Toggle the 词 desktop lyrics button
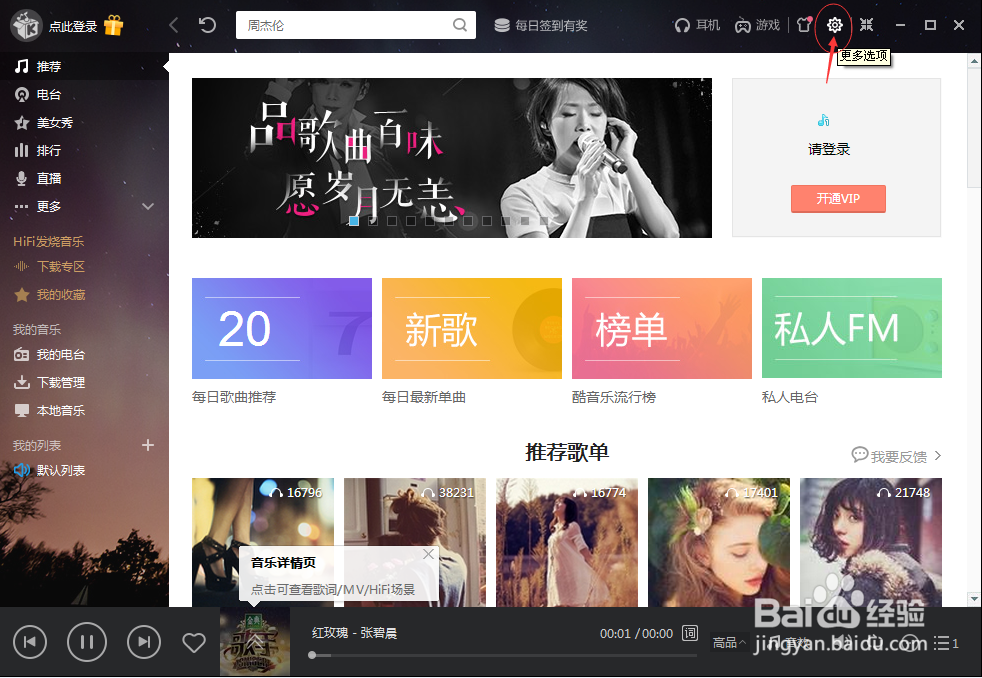982x678 pixels. tap(690, 633)
